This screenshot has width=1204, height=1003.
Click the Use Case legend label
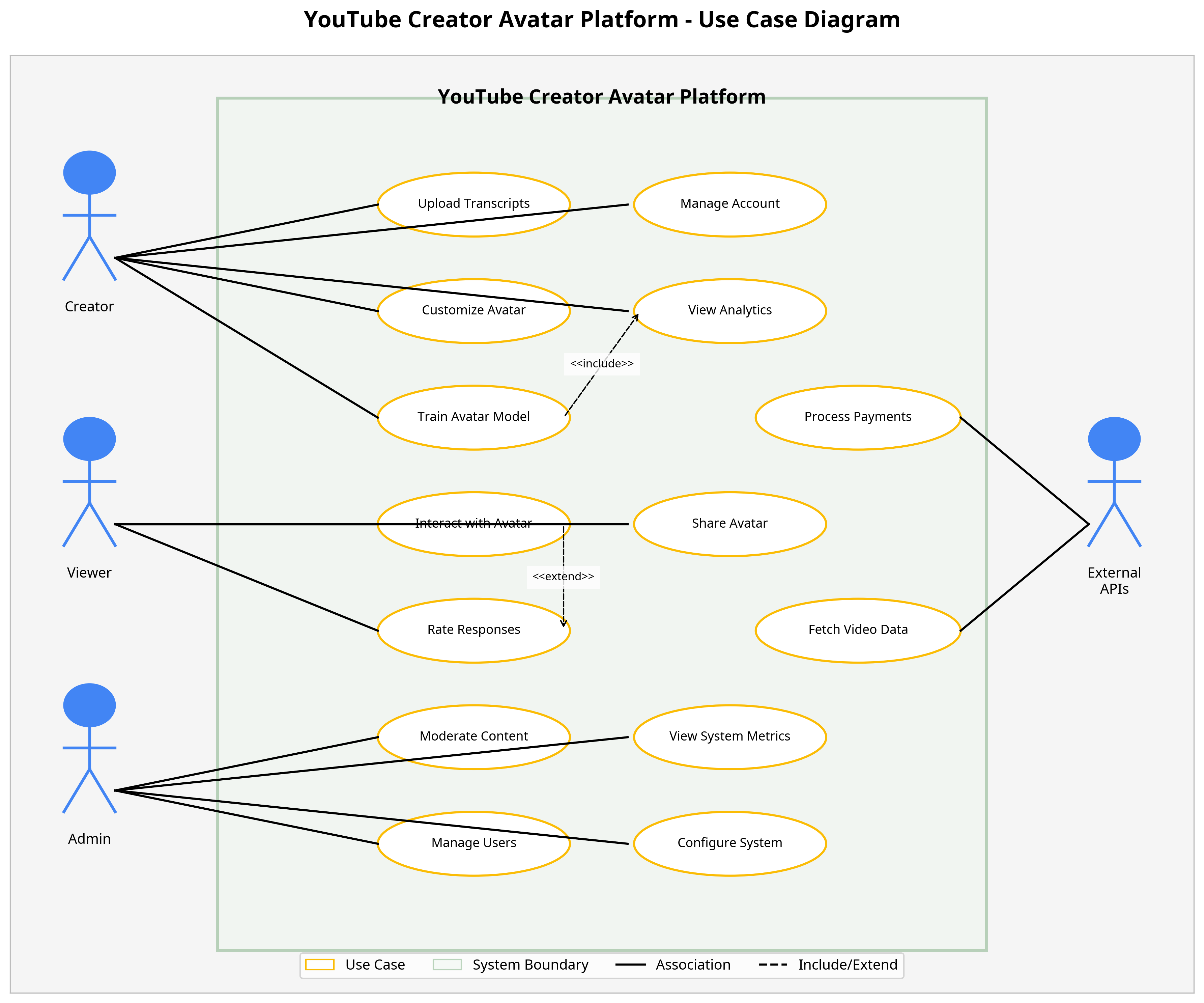click(375, 965)
